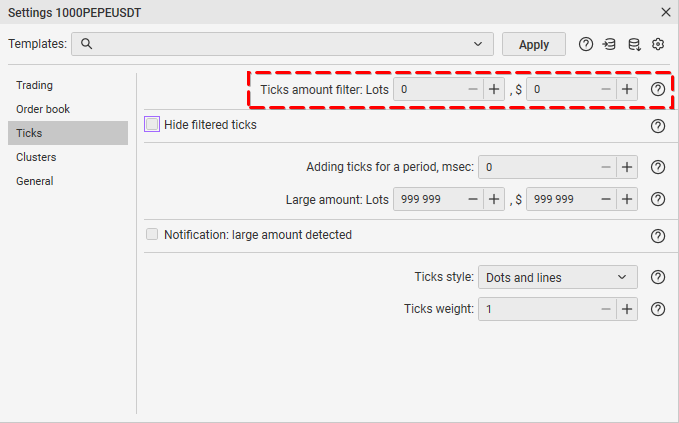This screenshot has height=423, width=679.
Task: Decrease Ticks amount filter Lots value
Action: coord(473,89)
